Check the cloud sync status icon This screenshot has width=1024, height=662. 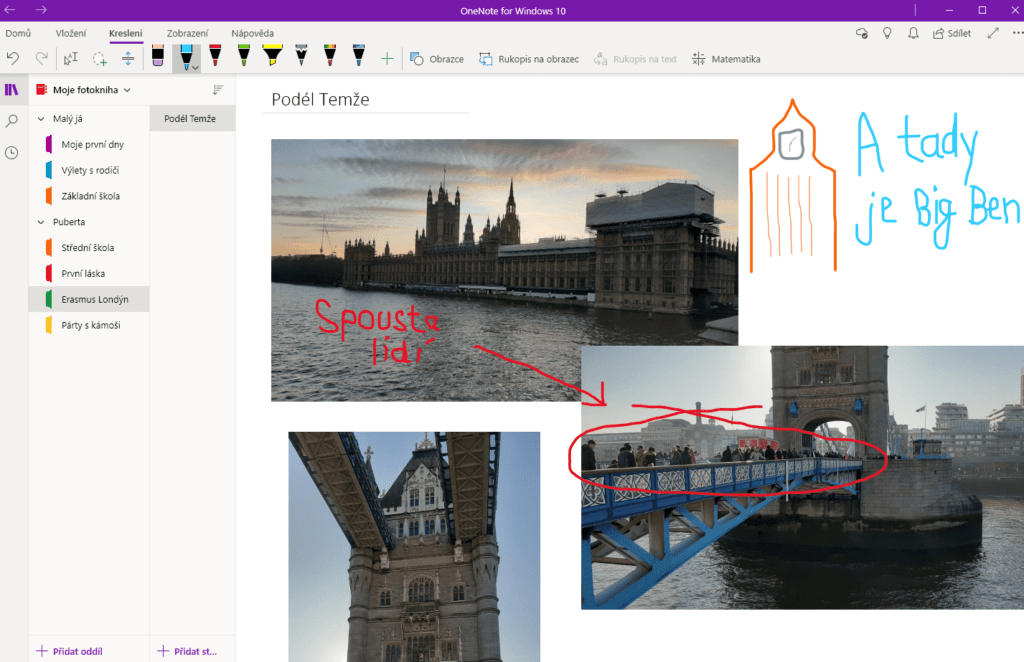point(861,33)
